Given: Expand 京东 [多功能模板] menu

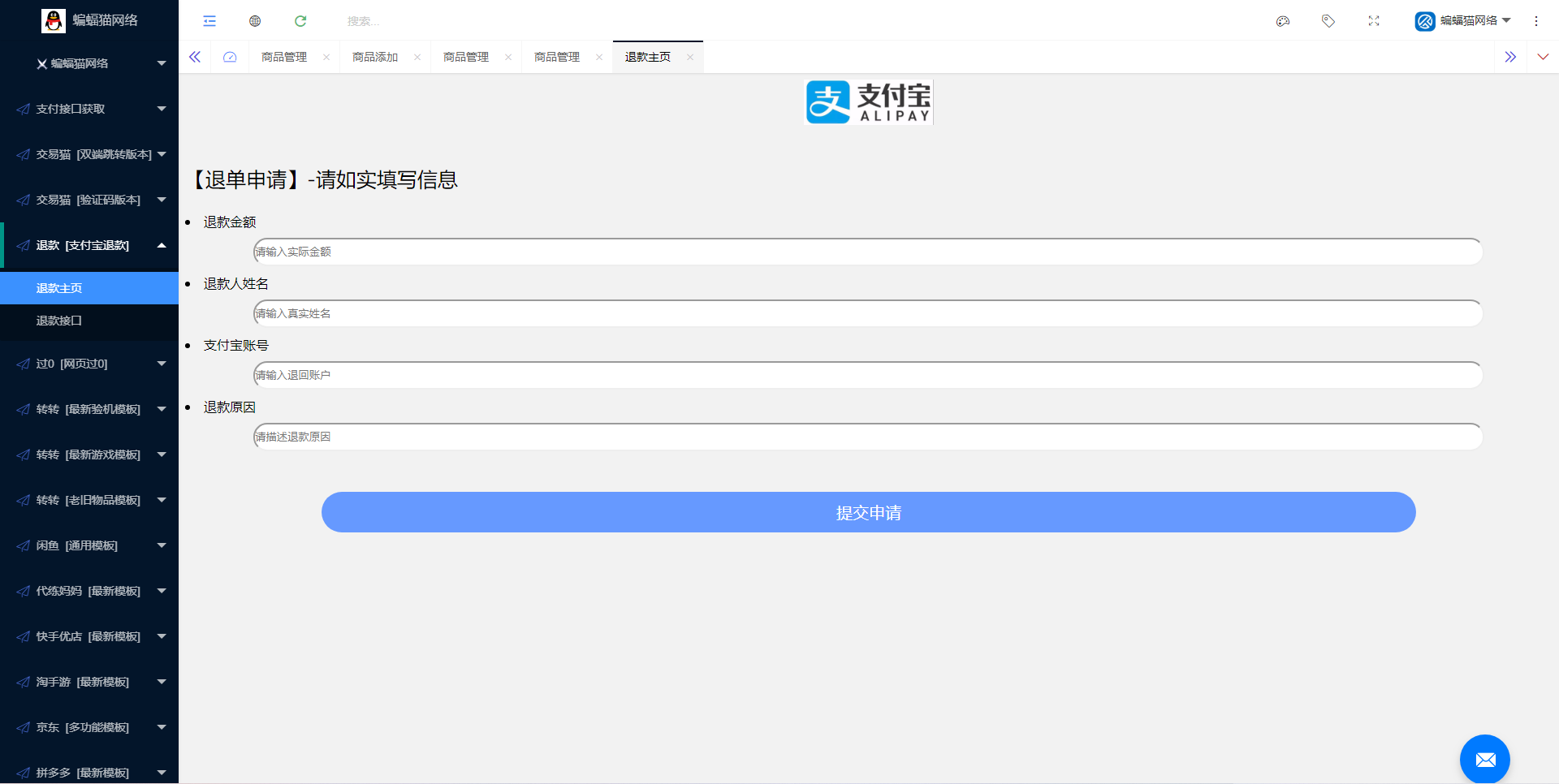Looking at the screenshot, I should point(89,727).
